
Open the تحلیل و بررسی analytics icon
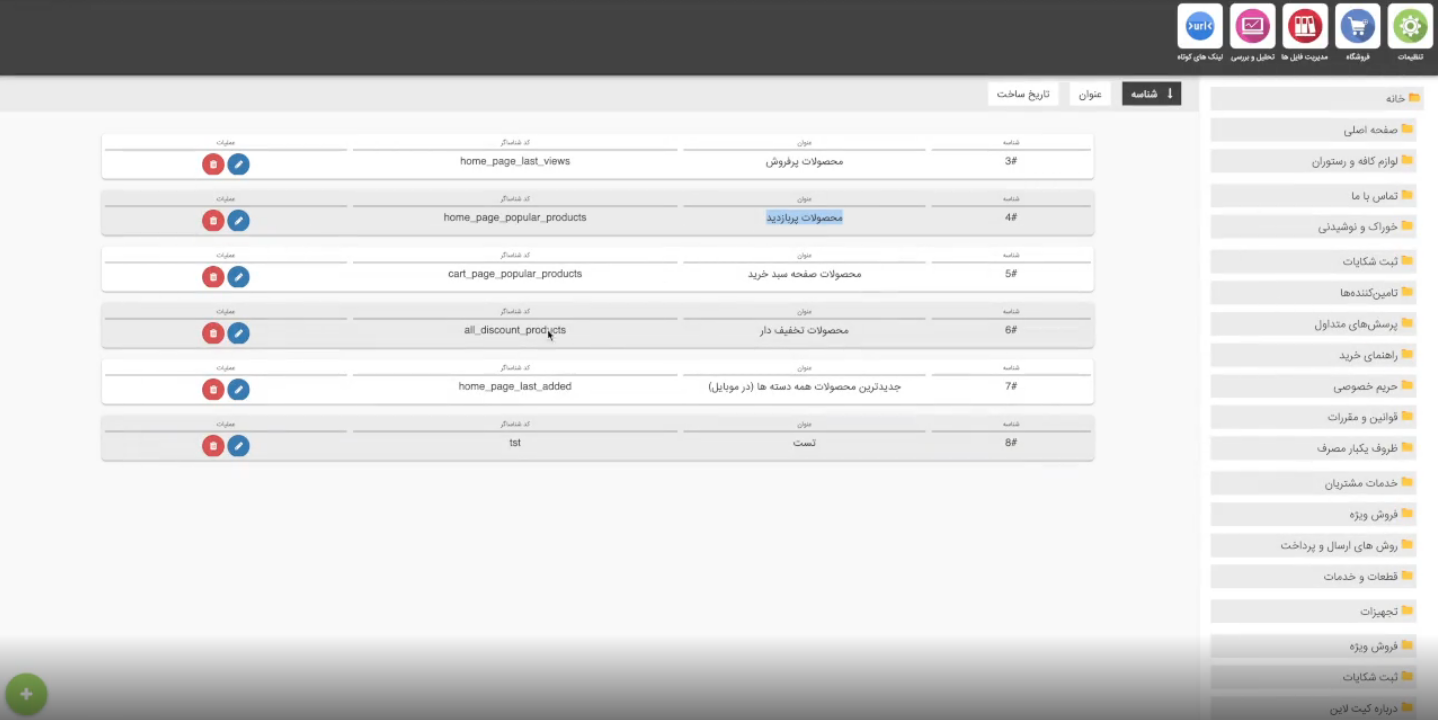click(1252, 26)
